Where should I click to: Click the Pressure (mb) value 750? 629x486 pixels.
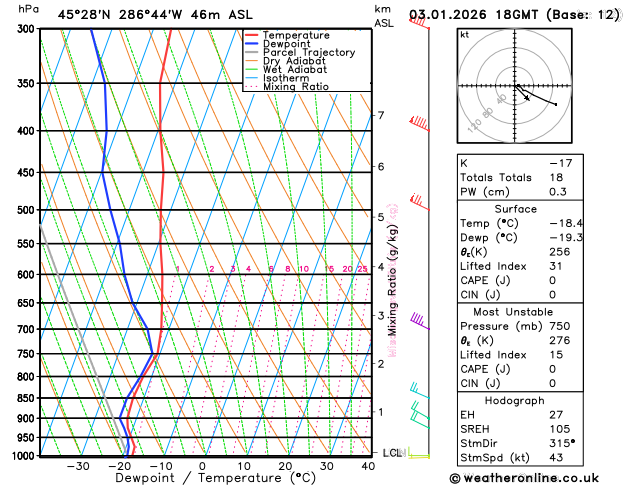pyautogui.click(x=560, y=326)
